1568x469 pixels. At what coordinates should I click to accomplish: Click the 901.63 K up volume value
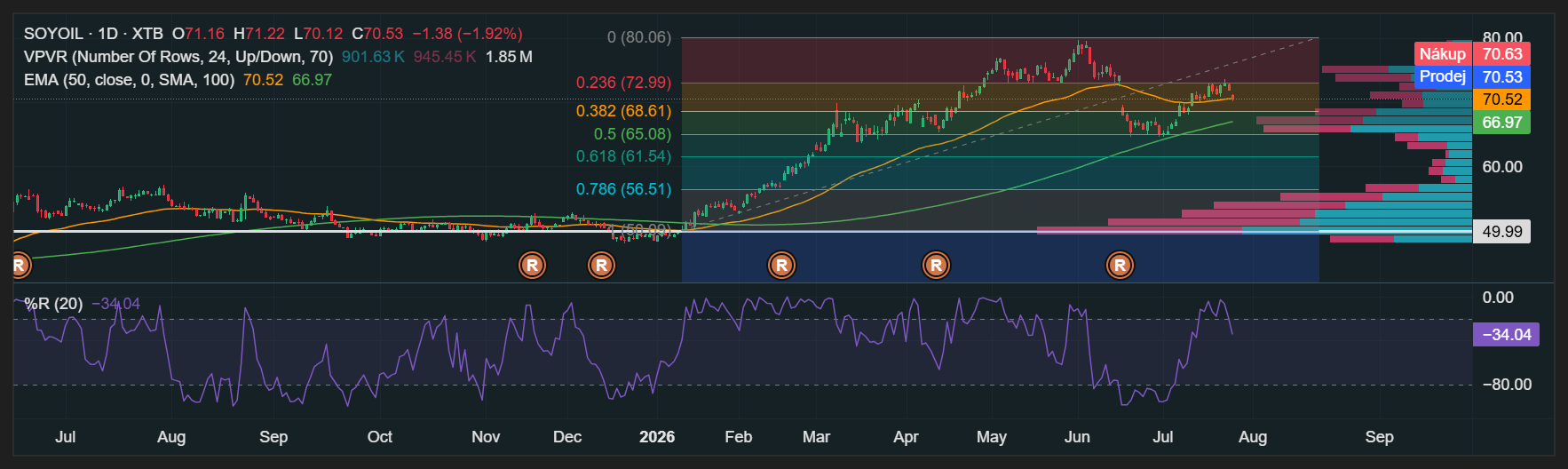click(373, 57)
